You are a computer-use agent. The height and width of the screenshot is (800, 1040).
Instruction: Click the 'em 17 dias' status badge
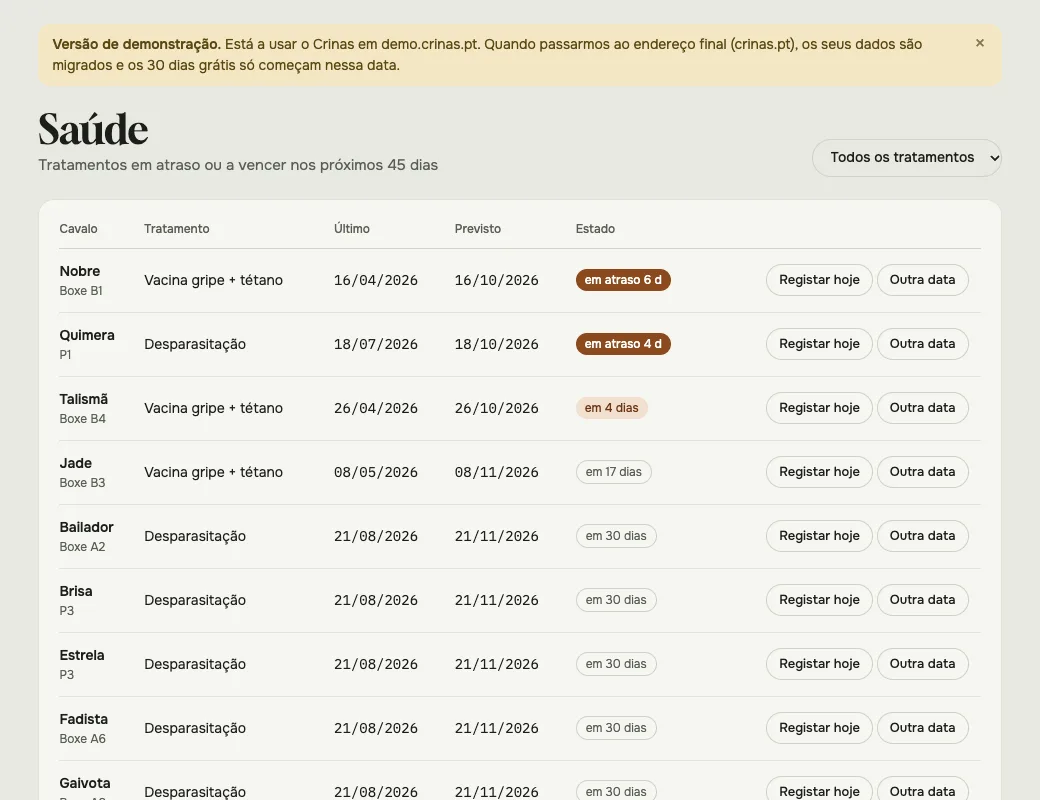pyautogui.click(x=614, y=472)
